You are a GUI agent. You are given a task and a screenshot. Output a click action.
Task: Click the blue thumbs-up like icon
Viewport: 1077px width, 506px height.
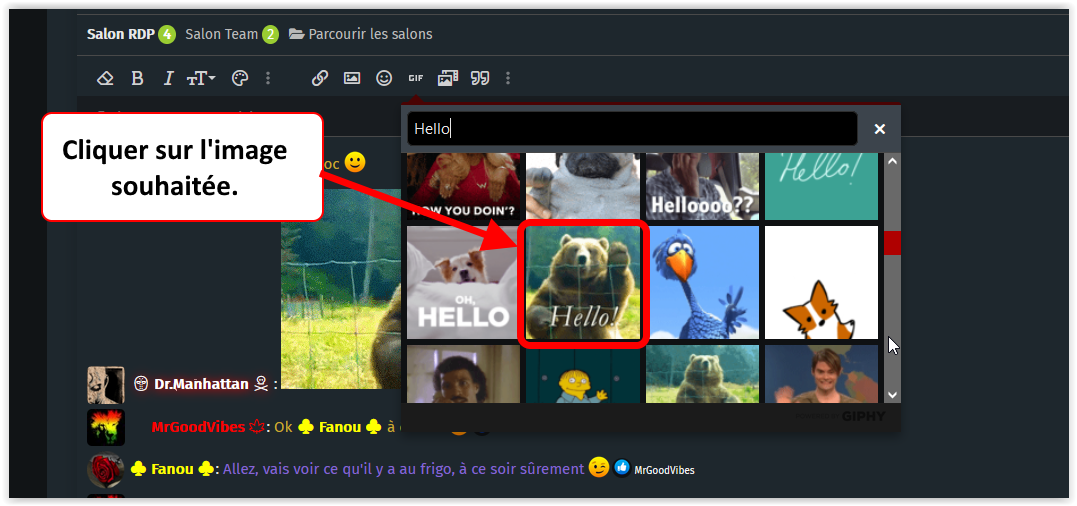click(622, 469)
